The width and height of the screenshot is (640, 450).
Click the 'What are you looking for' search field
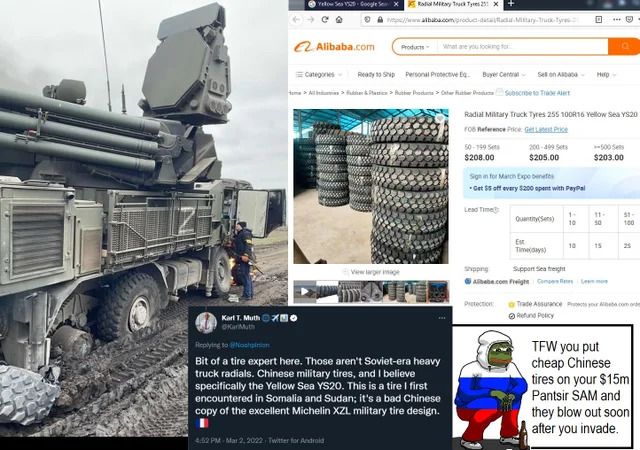522,47
